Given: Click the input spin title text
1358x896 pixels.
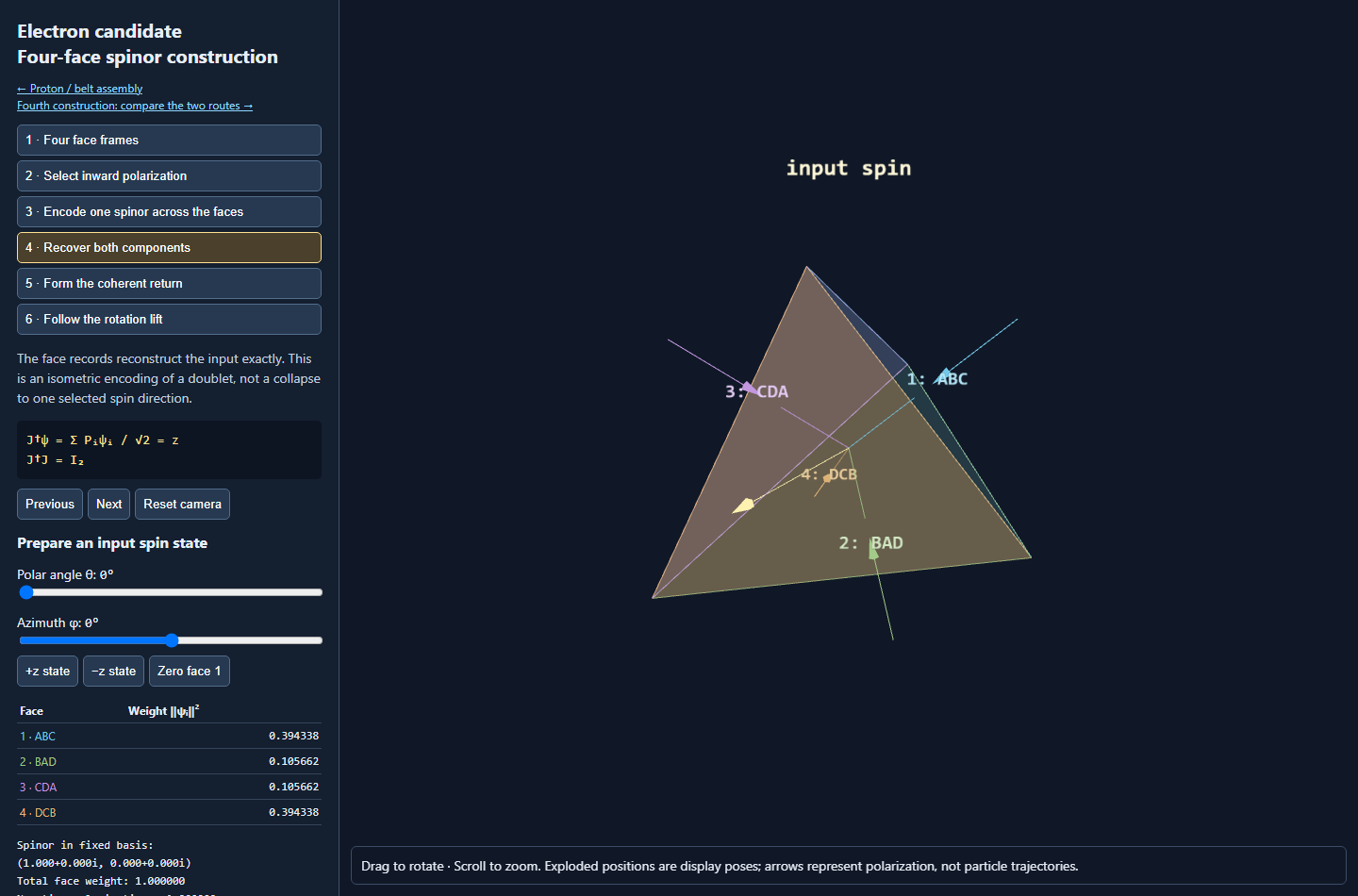Looking at the screenshot, I should pos(849,168).
